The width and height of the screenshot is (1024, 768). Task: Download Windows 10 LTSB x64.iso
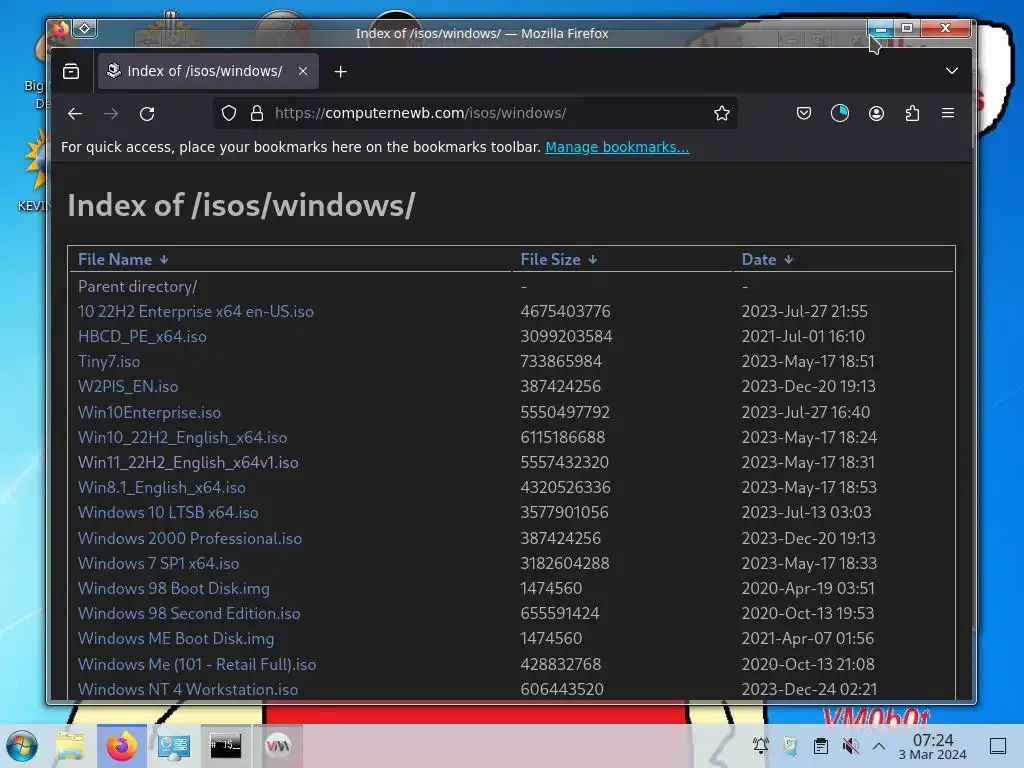coord(168,513)
